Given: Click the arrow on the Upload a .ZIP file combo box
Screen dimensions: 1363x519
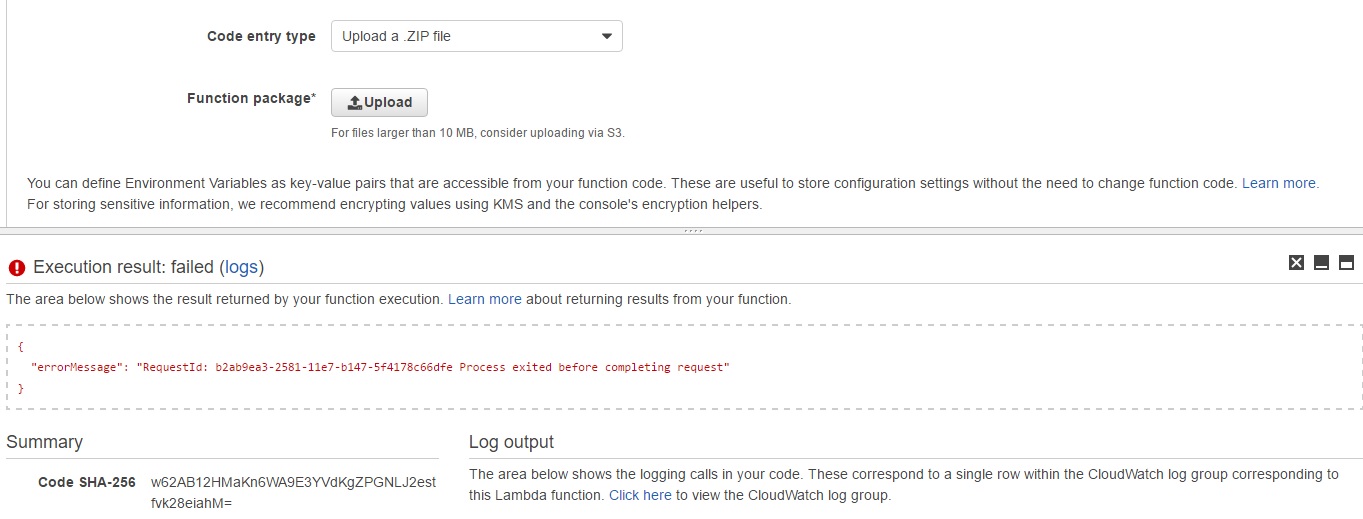Looking at the screenshot, I should [606, 37].
